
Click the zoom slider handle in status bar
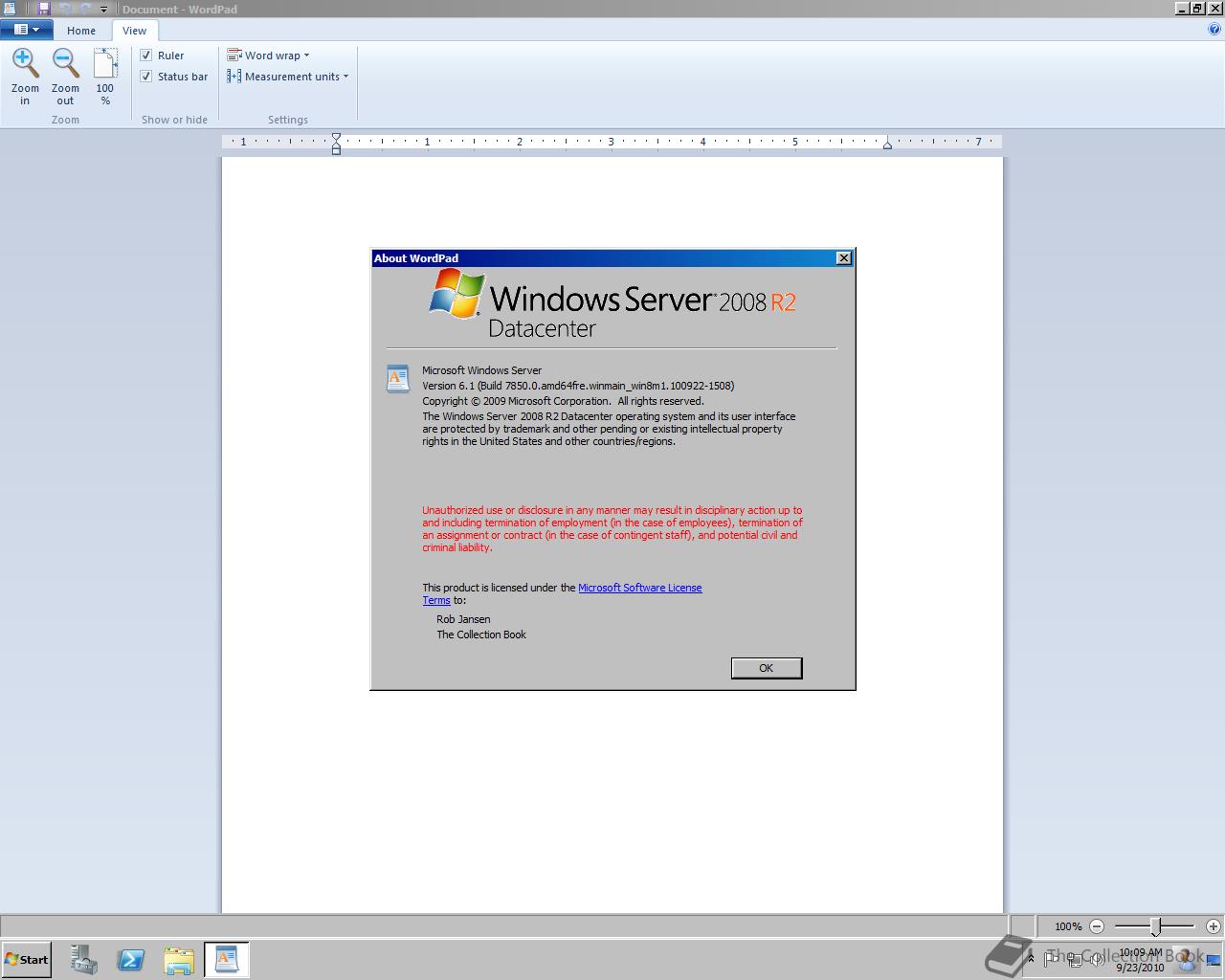(1156, 926)
